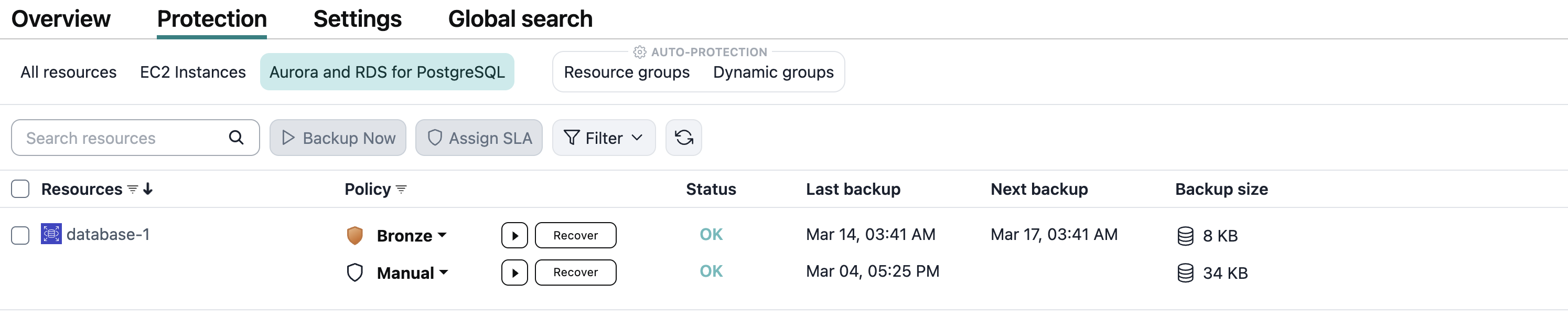The width and height of the screenshot is (1568, 314).
Task: Select the EC2 Instances sub-tab
Action: 192,72
